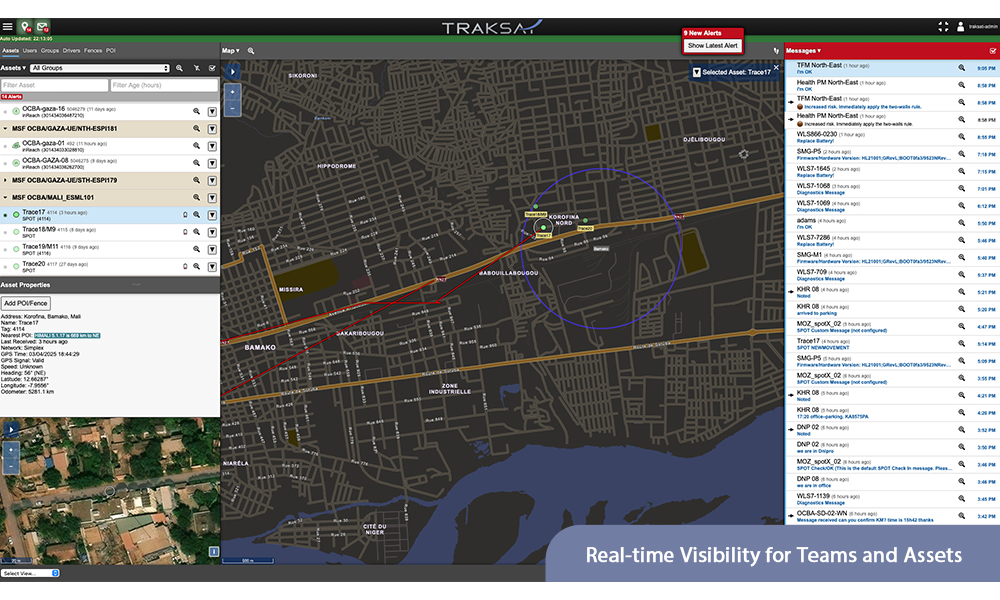
Task: Switch to the Users tab
Action: coord(28,49)
